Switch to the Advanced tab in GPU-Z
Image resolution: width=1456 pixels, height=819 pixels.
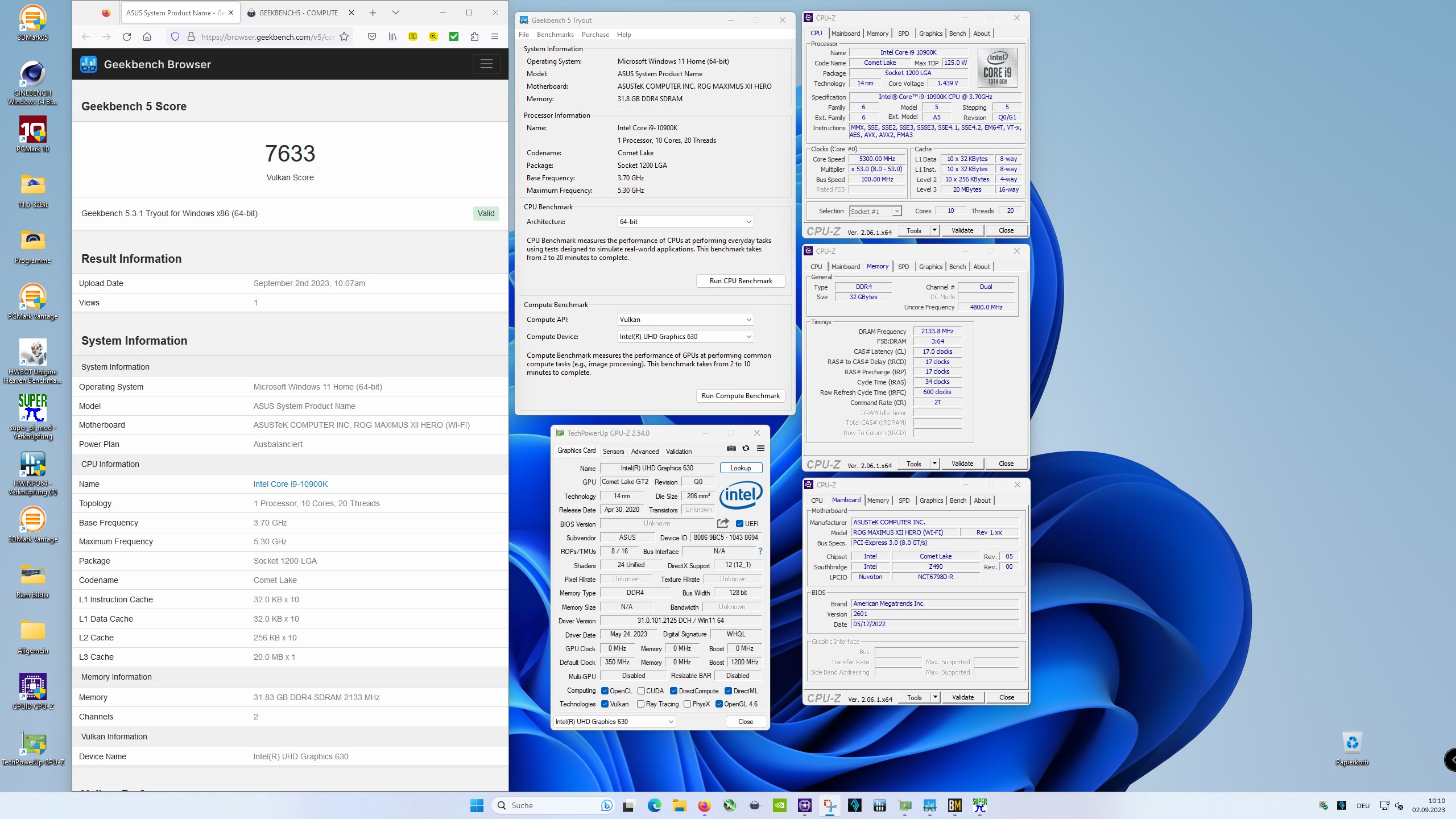click(x=645, y=451)
